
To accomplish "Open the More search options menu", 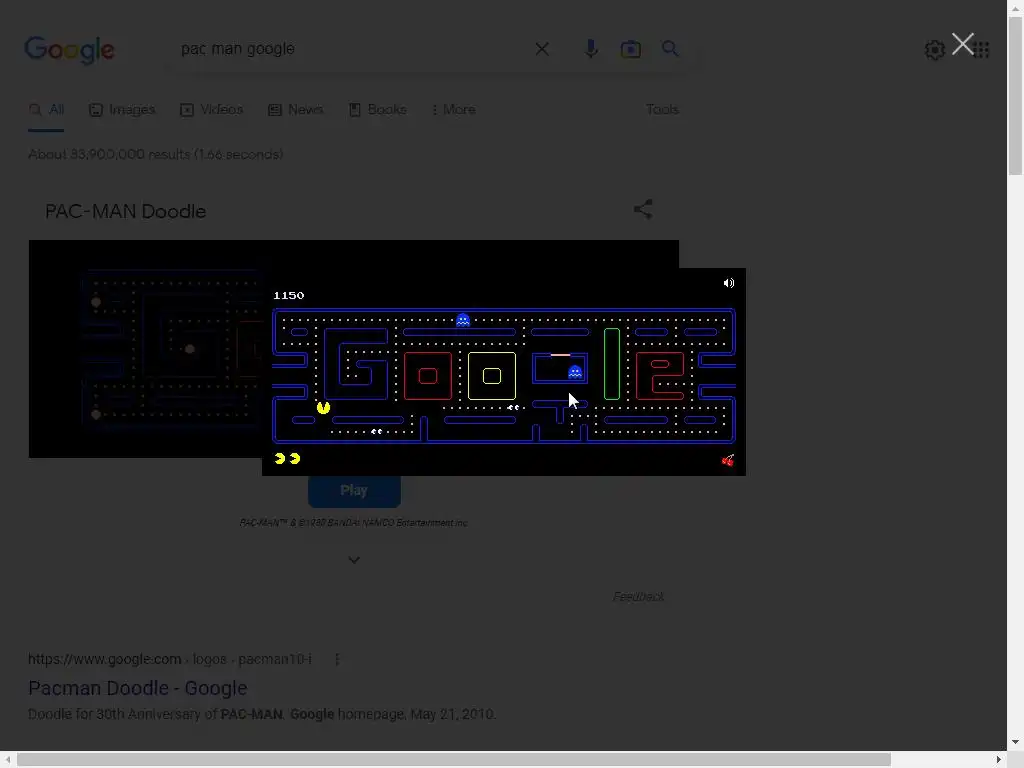I will point(454,110).
